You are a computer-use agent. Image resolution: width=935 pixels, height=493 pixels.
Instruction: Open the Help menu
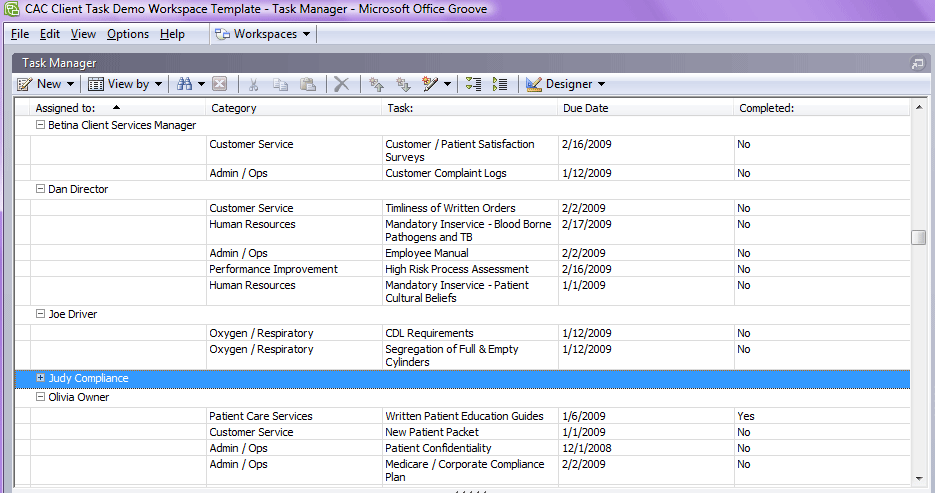pos(172,34)
